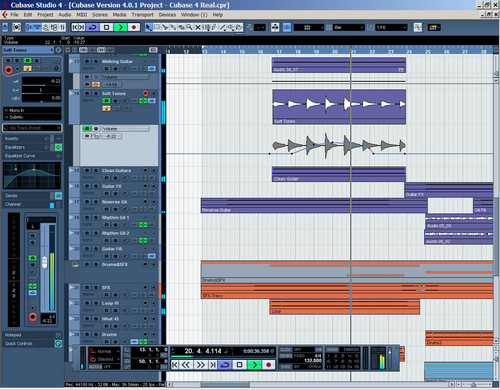
Task: Open the Snap type dropdown
Action: tap(309, 27)
